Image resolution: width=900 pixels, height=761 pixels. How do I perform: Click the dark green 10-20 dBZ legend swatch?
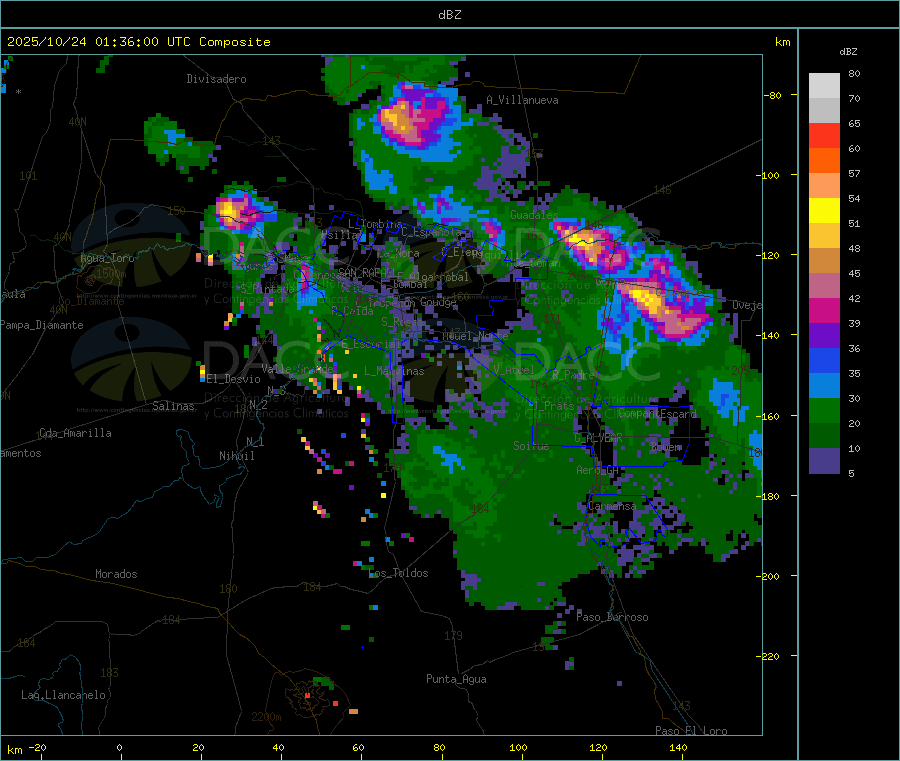pos(824,436)
